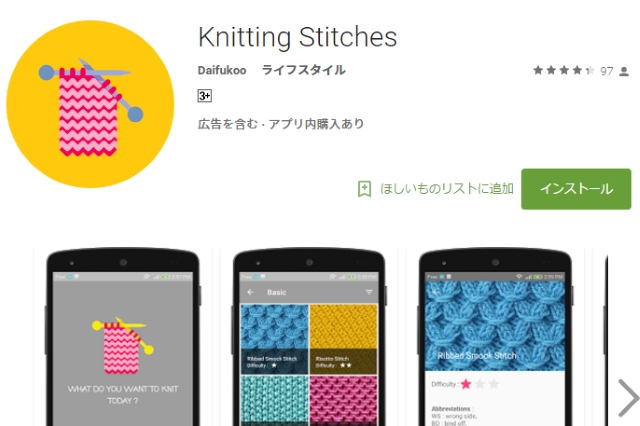640x426 pixels.
Task: Open the ライフスタイル category
Action: click(x=304, y=70)
